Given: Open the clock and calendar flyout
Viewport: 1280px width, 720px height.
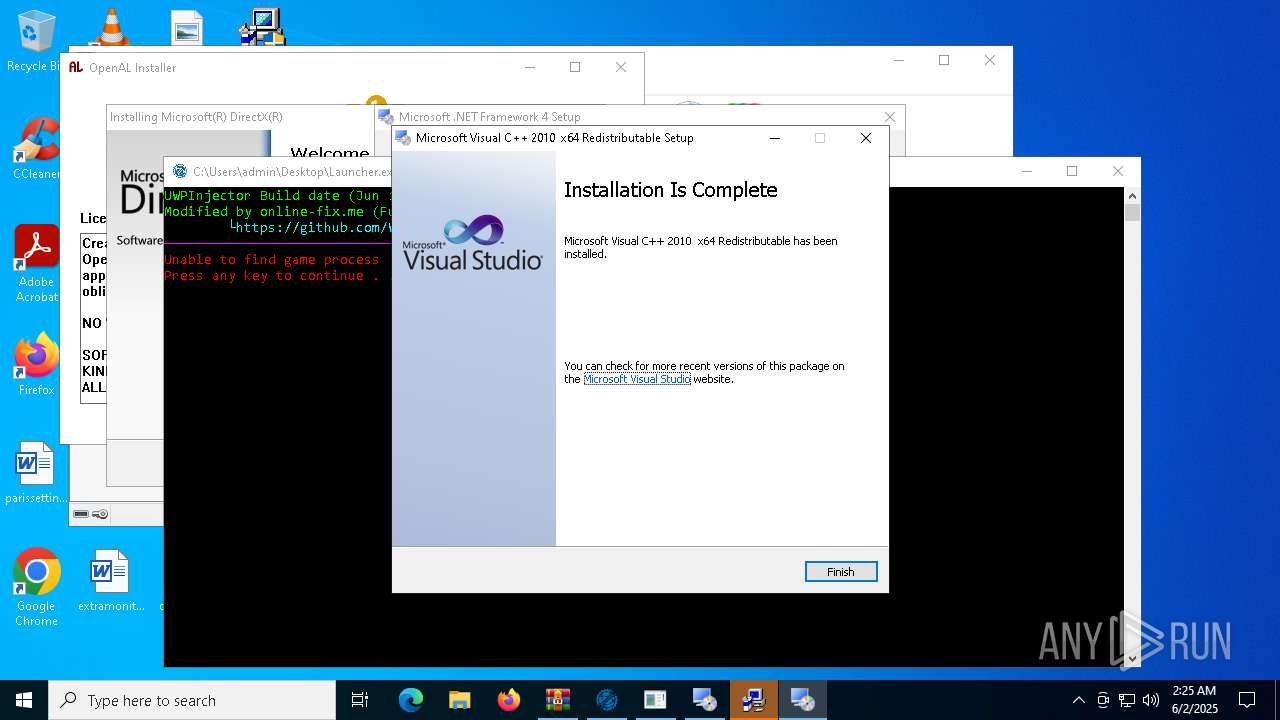Looking at the screenshot, I should click(x=1194, y=700).
